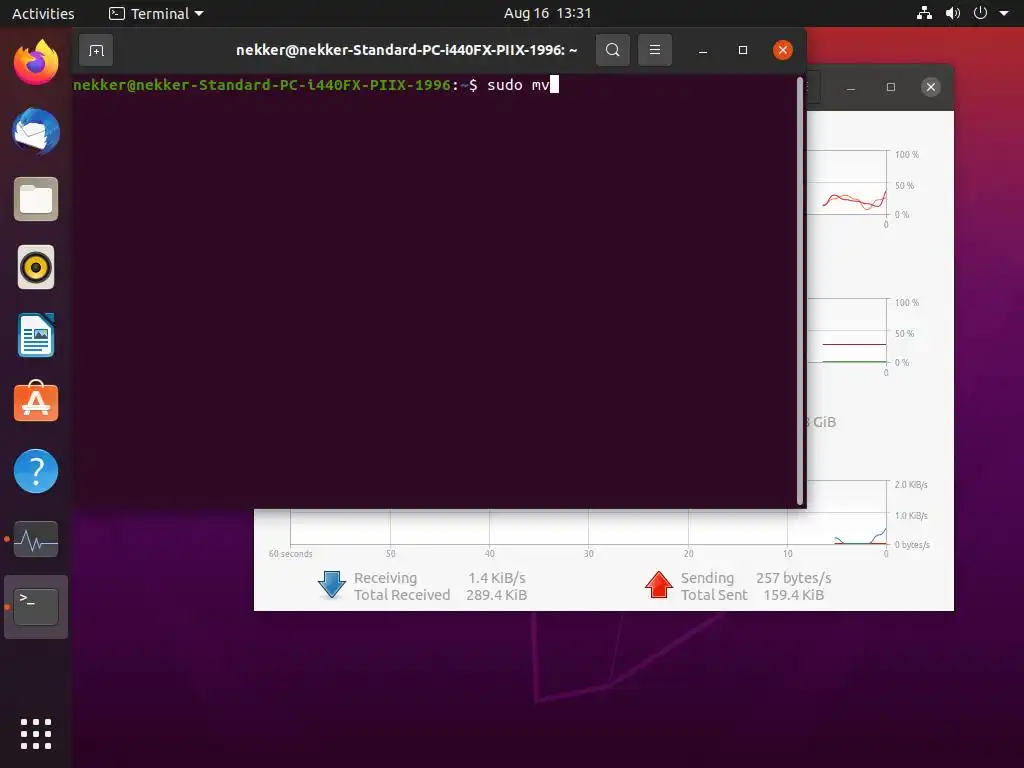Close the System Monitor window
This screenshot has height=768, width=1024.
click(x=931, y=87)
